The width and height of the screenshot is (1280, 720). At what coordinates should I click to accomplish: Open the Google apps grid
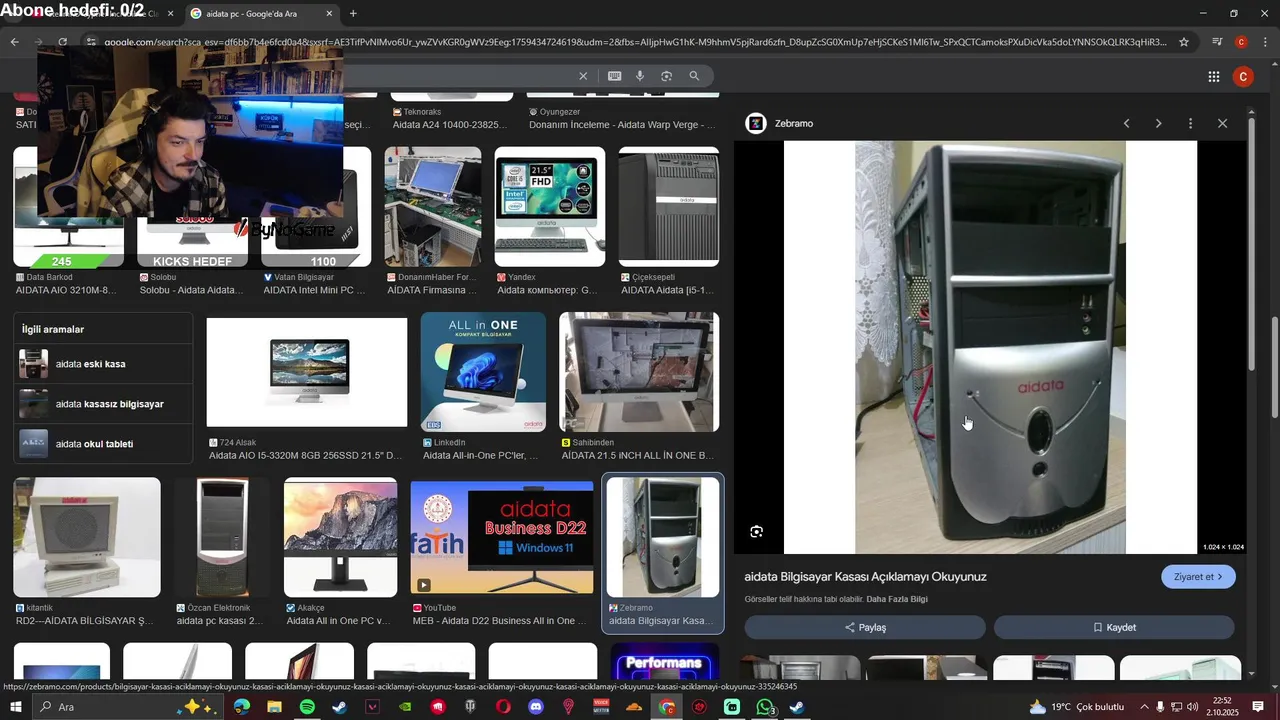click(1213, 77)
